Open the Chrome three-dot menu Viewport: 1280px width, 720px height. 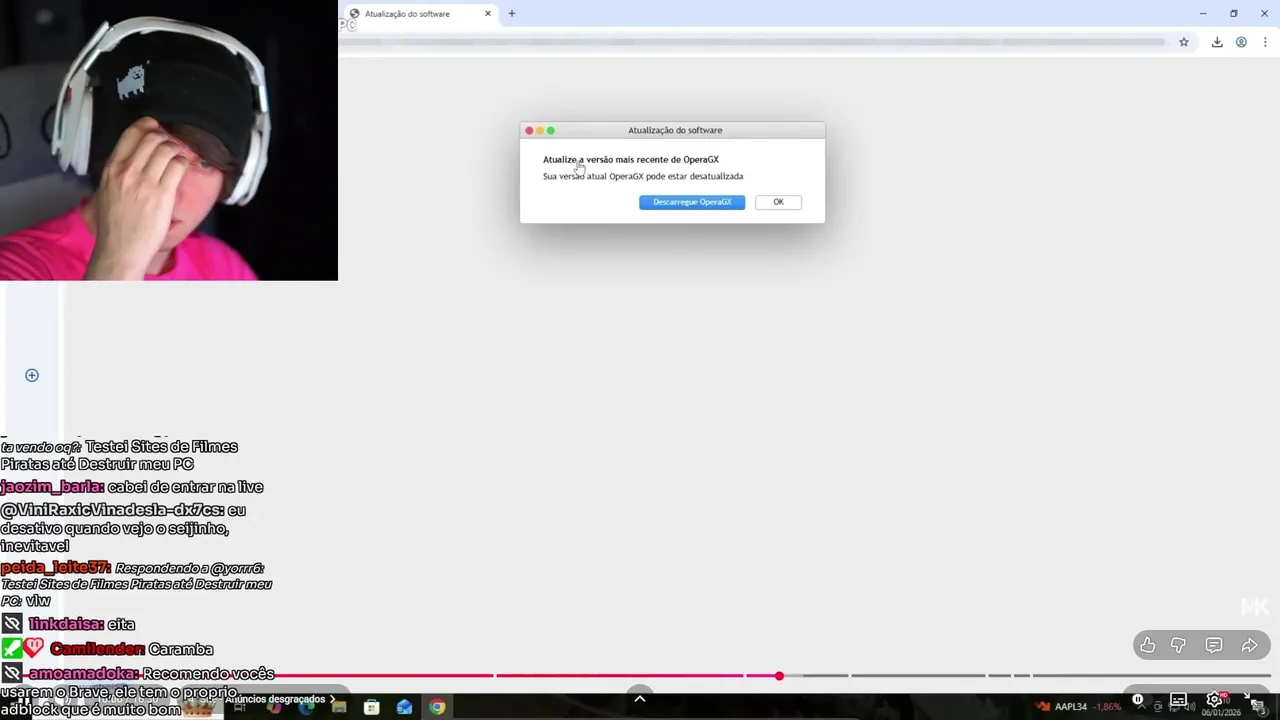pos(1265,42)
